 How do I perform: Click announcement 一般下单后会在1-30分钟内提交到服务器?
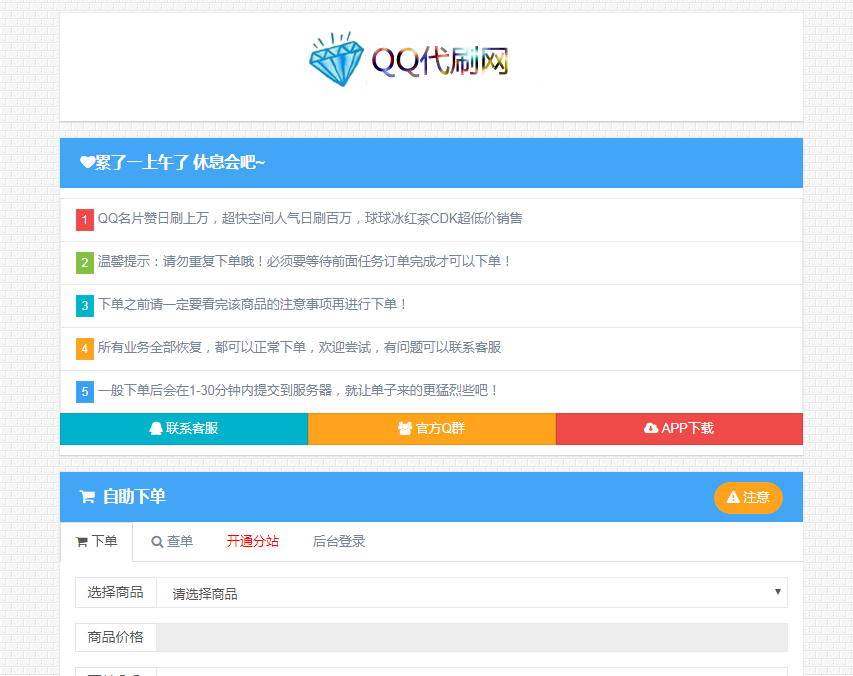tap(298, 390)
